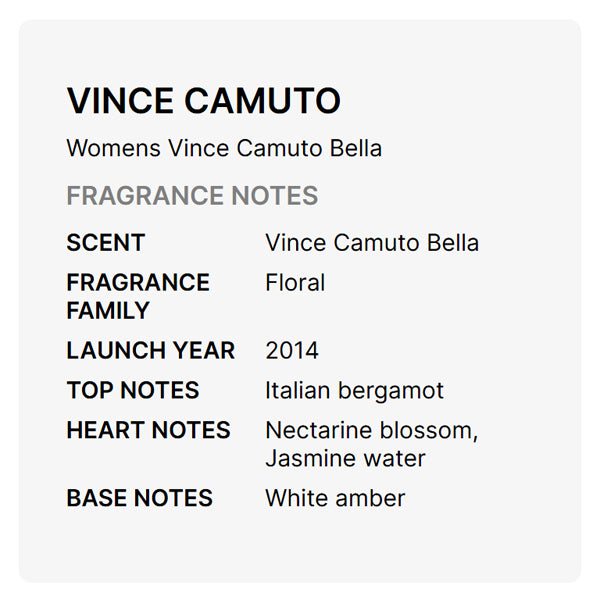Click the Floral fragrance family value
This screenshot has height=600, width=600.
[295, 283]
